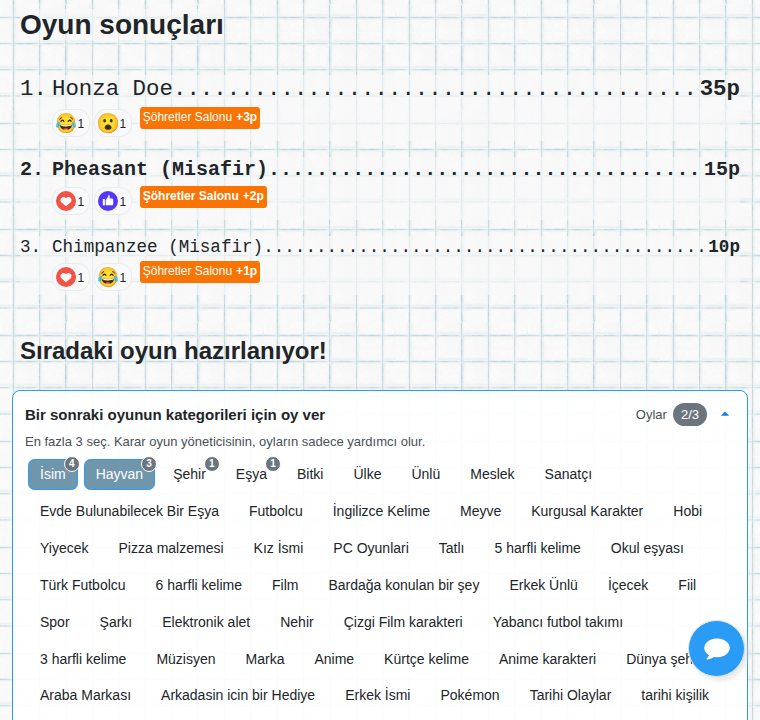Vote for the Bitki category
The image size is (760, 720).
click(310, 474)
